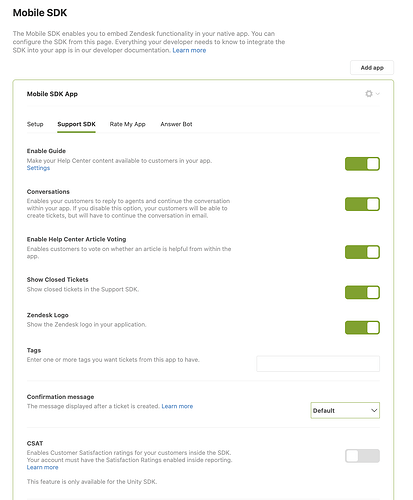Go to the Answer Bot tab

coord(176,124)
